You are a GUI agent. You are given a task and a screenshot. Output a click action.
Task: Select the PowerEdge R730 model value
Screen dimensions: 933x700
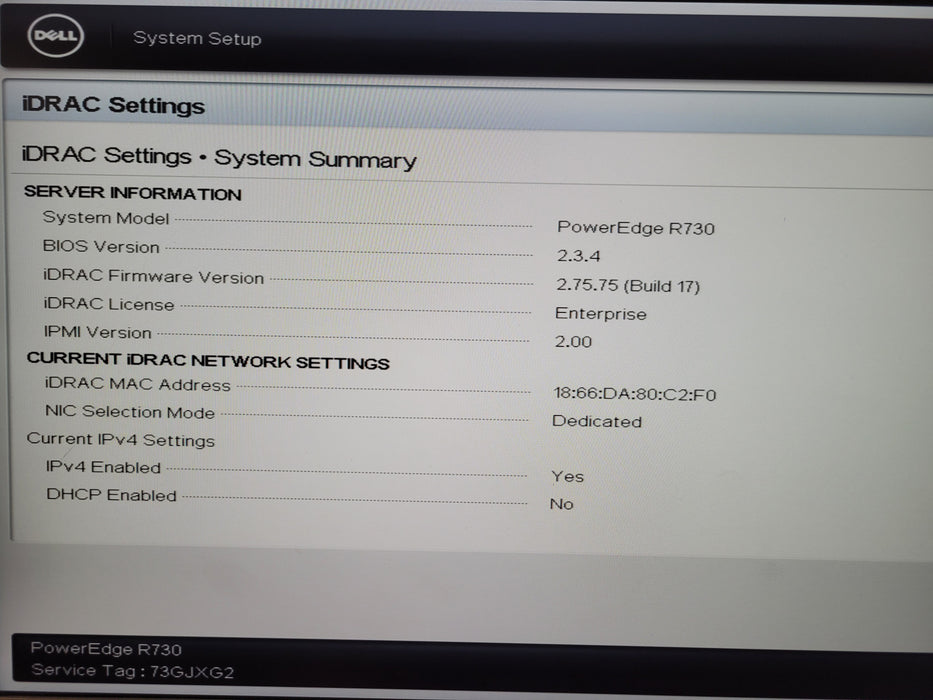coord(635,228)
